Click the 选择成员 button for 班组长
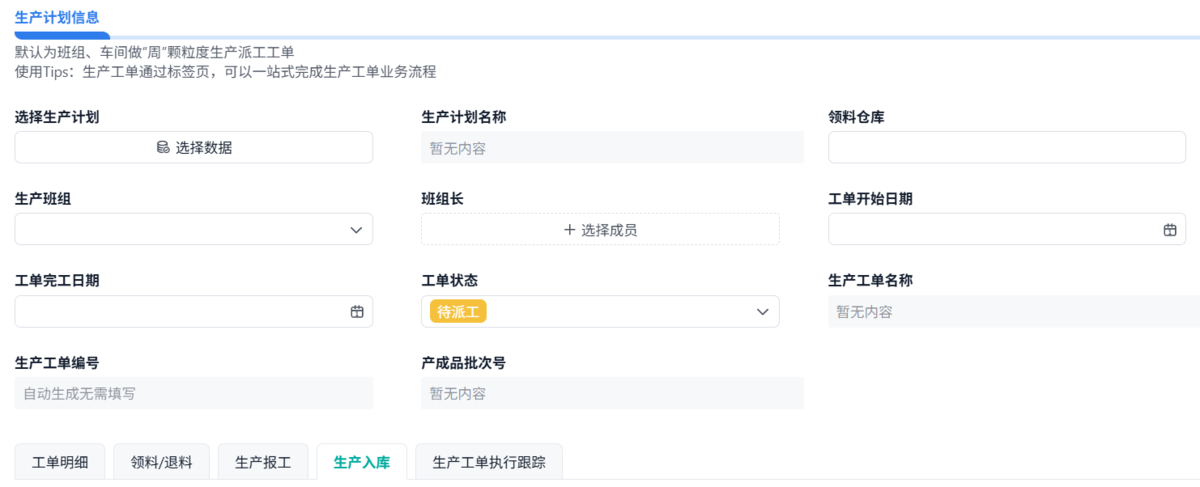The image size is (1200, 487). [x=600, y=230]
